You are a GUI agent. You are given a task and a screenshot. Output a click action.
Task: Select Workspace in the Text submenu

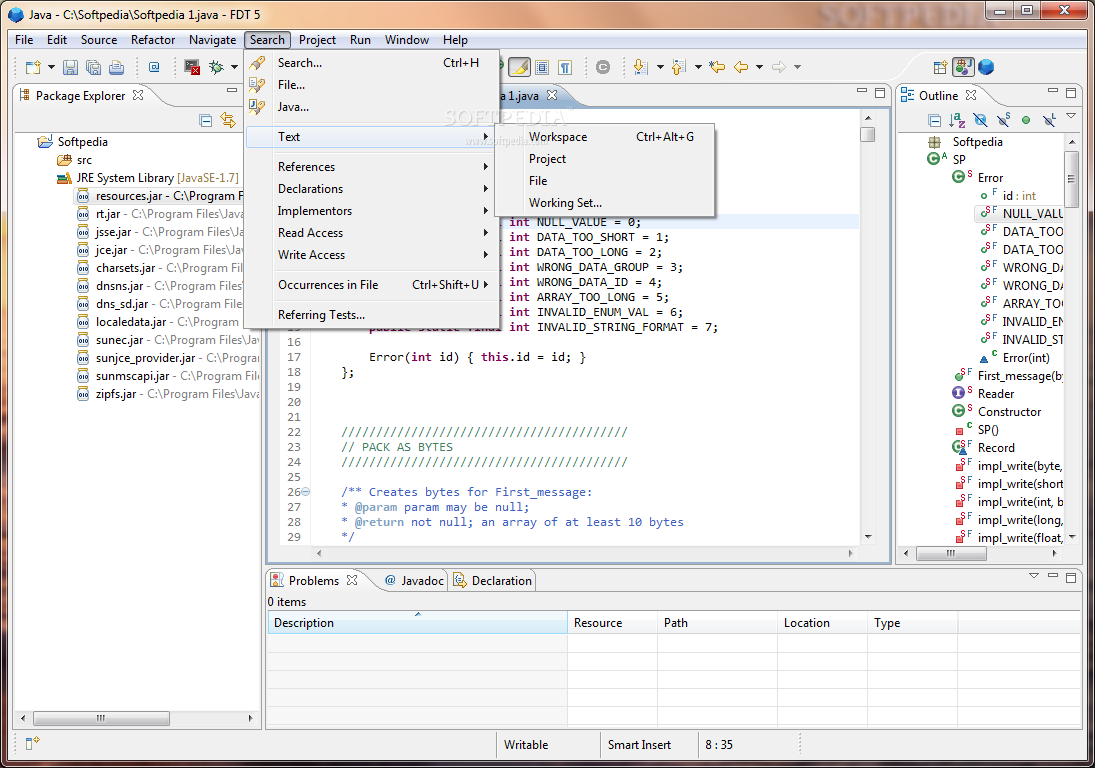click(605, 137)
